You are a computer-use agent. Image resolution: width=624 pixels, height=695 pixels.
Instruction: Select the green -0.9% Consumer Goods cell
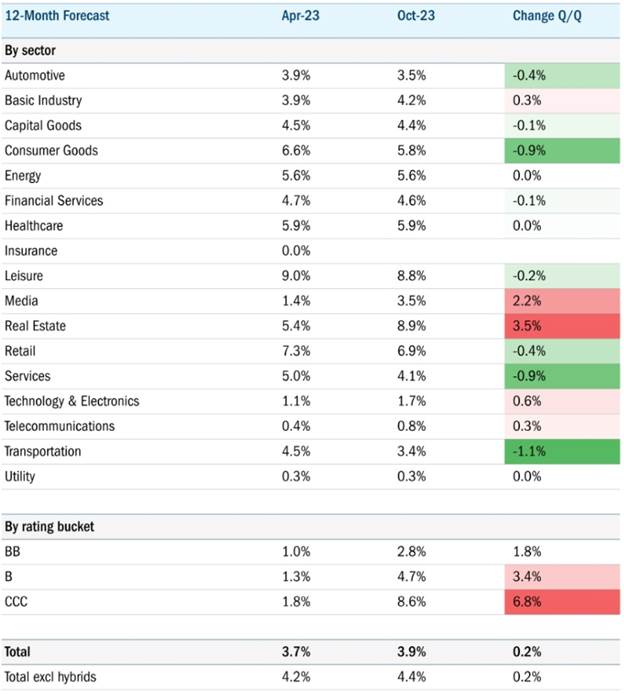562,151
